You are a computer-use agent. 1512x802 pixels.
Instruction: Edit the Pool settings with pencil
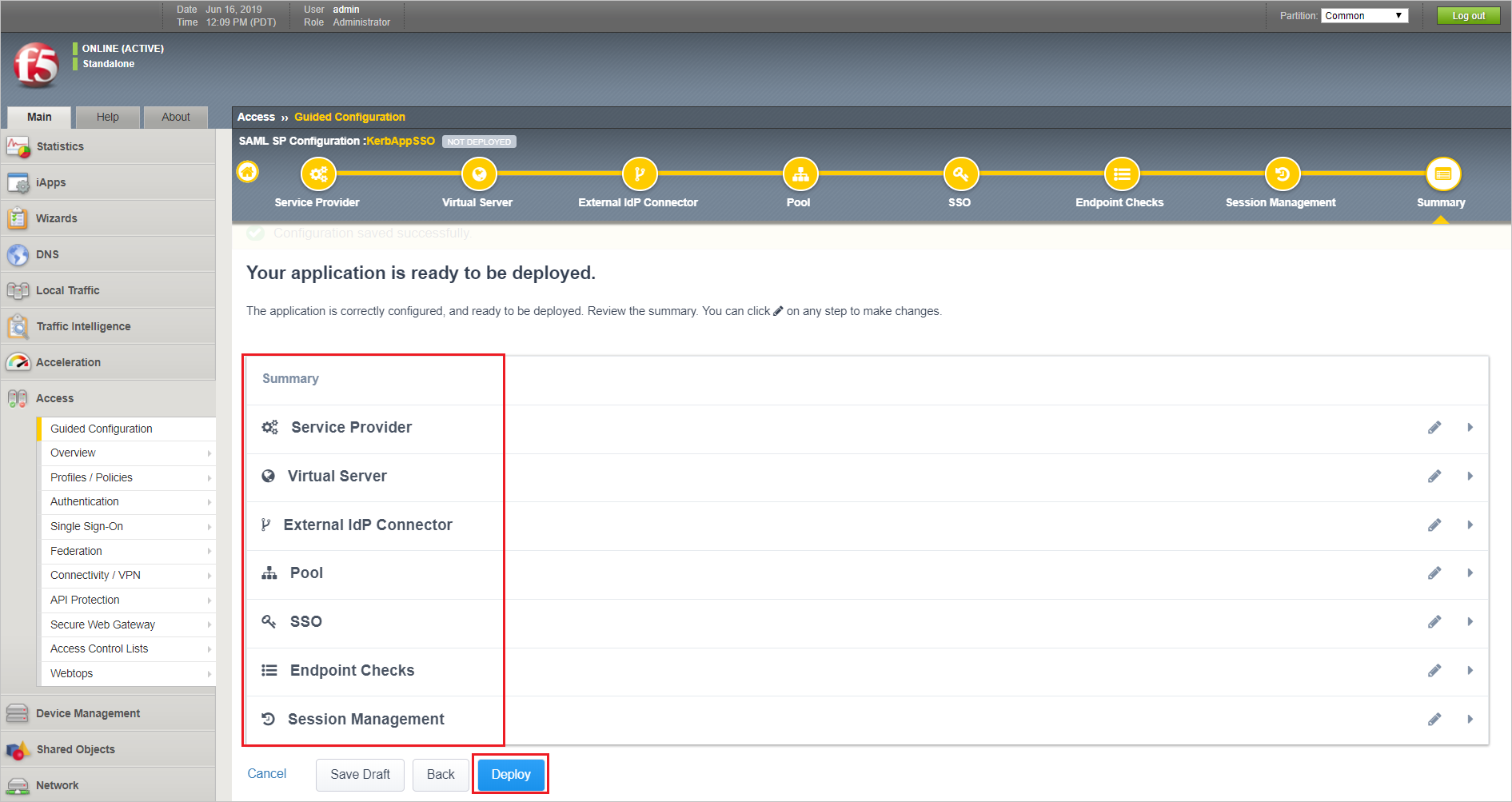(x=1434, y=573)
